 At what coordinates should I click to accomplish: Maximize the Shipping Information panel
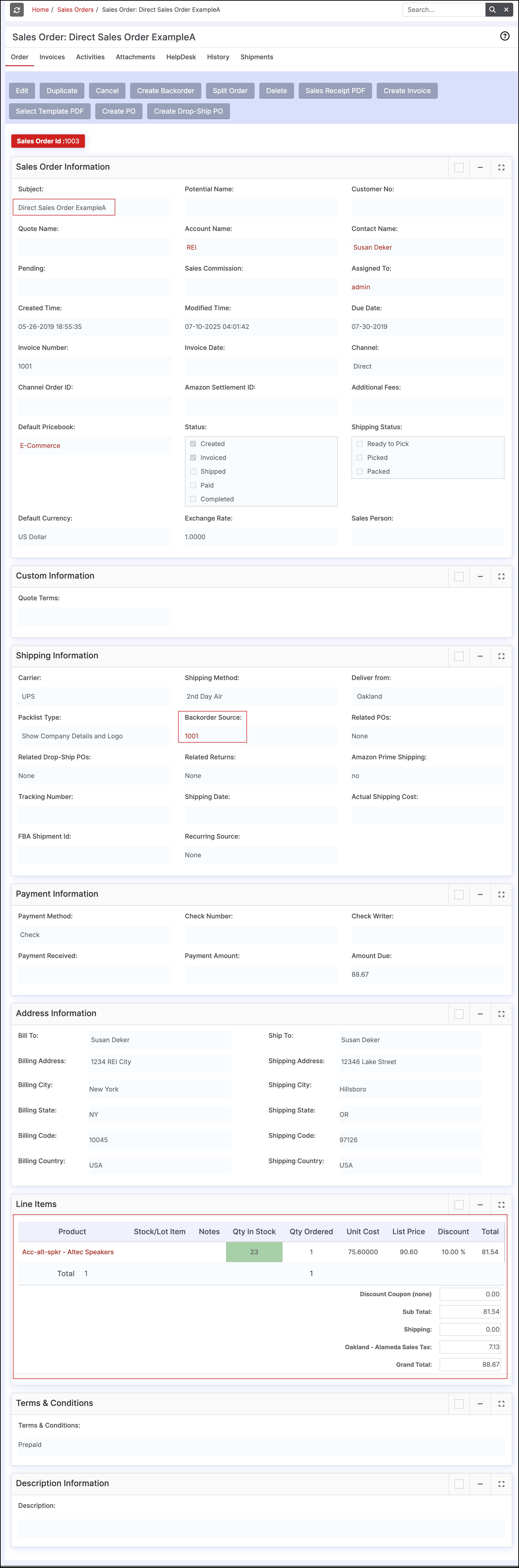(x=501, y=656)
